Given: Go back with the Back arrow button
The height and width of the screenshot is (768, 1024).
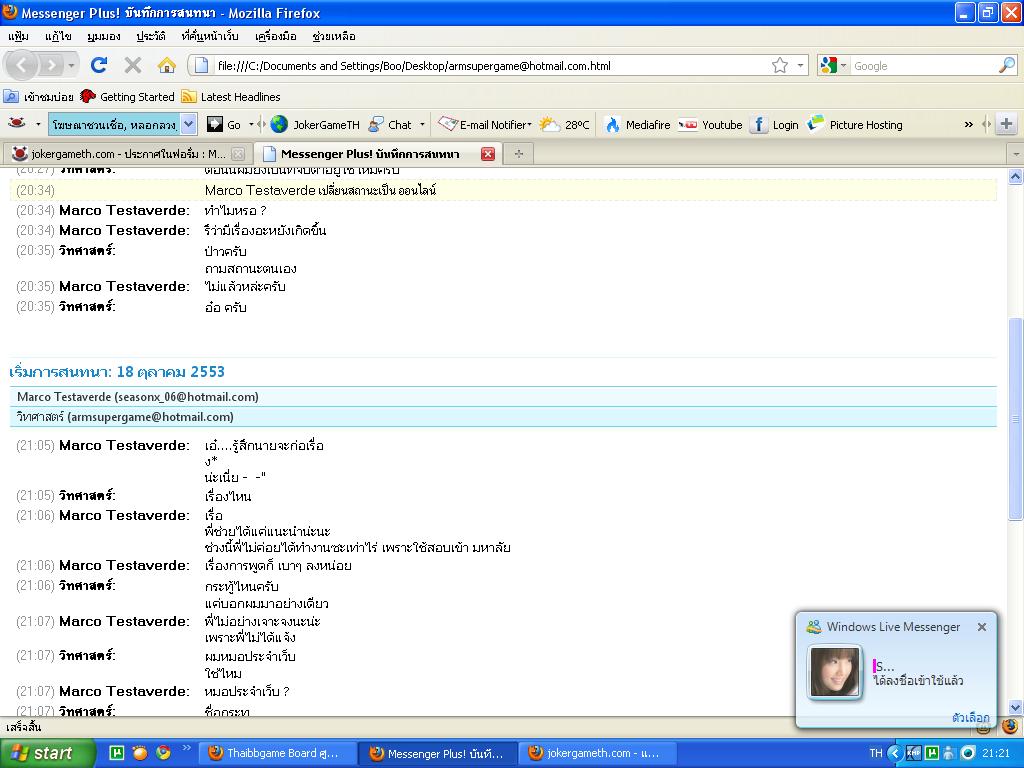Looking at the screenshot, I should (22, 65).
